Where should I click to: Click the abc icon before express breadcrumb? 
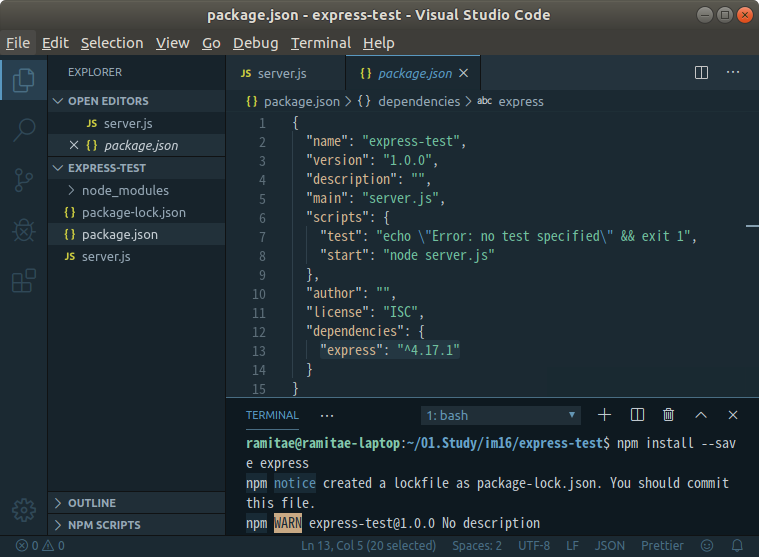point(485,101)
